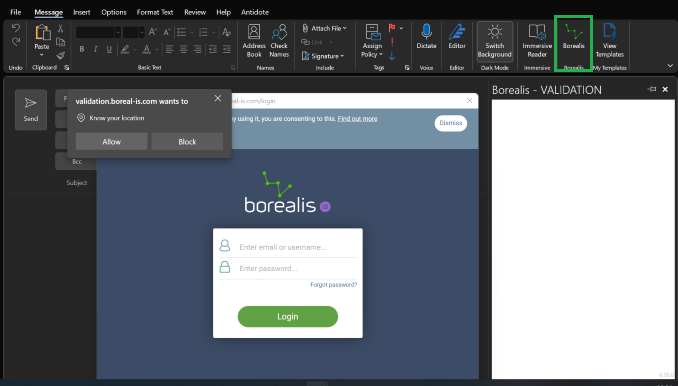Apply font color
Image resolution: width=678 pixels, height=386 pixels.
click(x=147, y=49)
